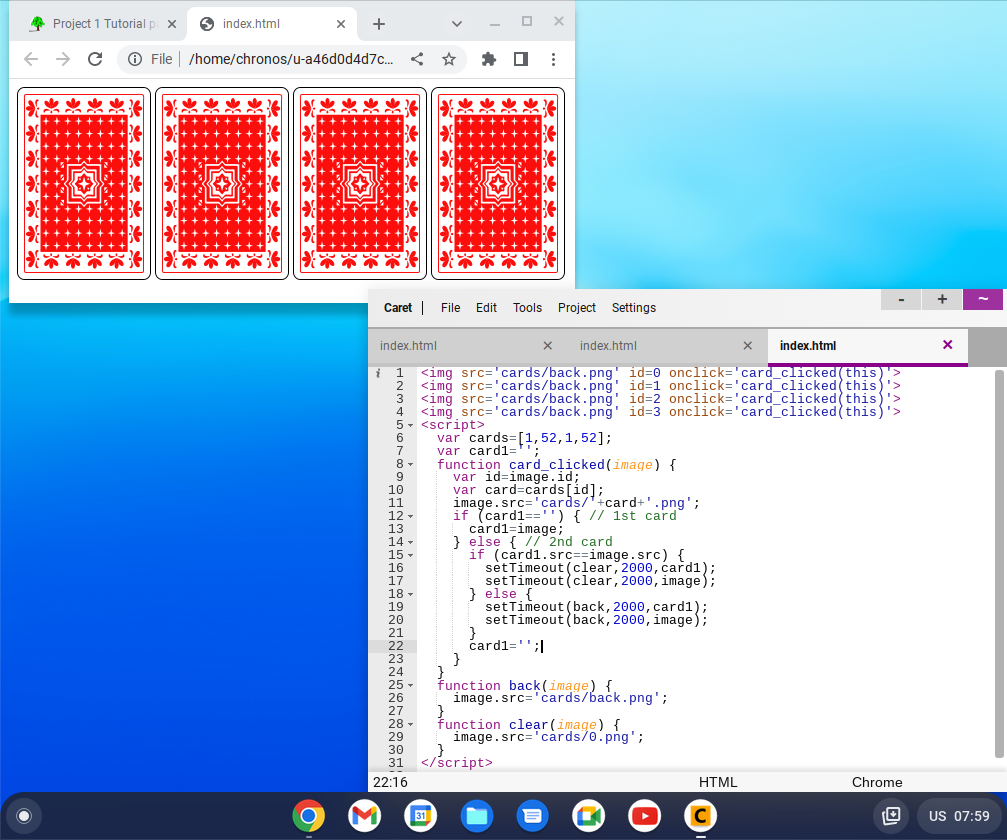Fold the back function at line 25

411,685
